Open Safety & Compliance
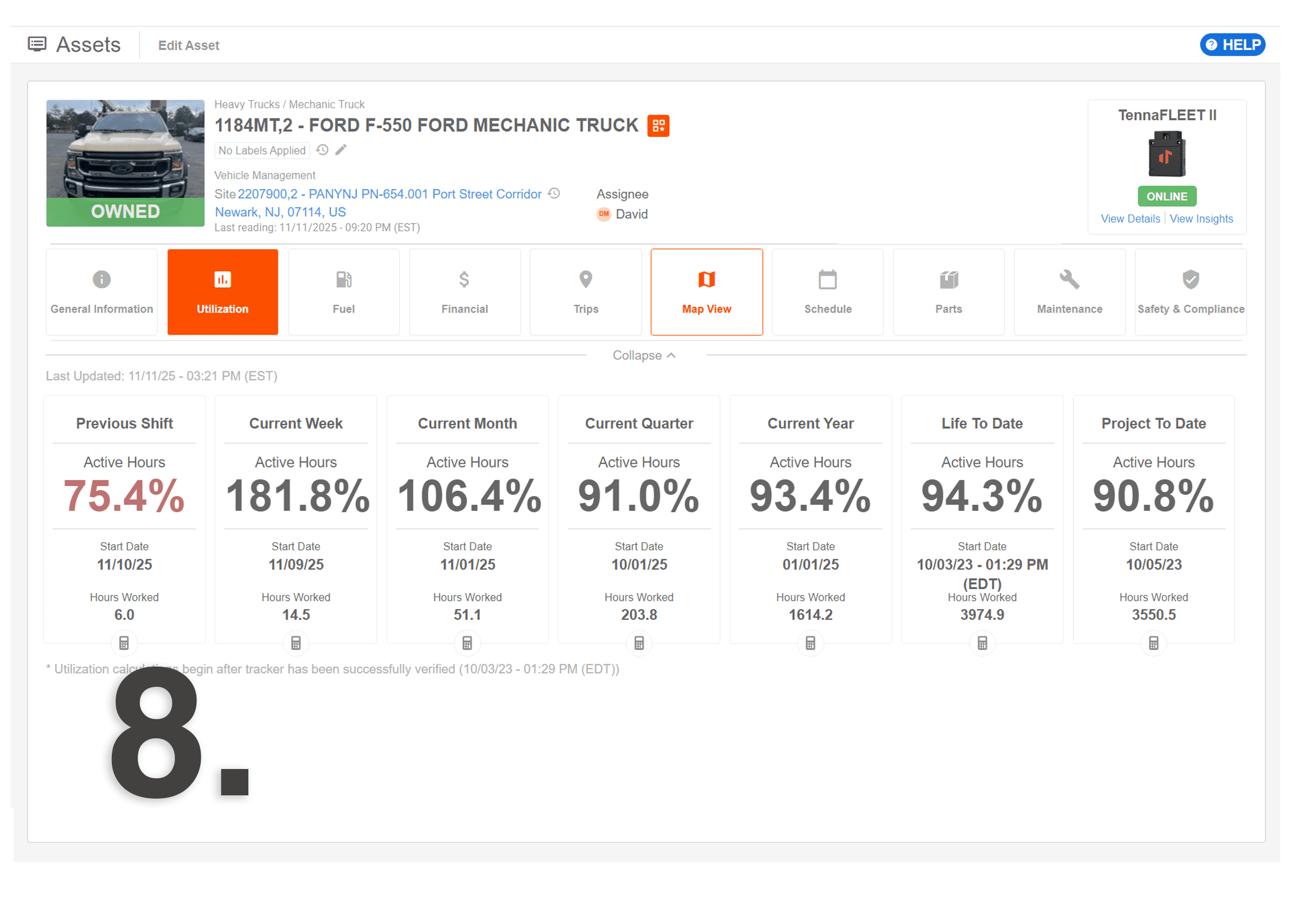This screenshot has height=917, width=1316. click(x=1190, y=292)
